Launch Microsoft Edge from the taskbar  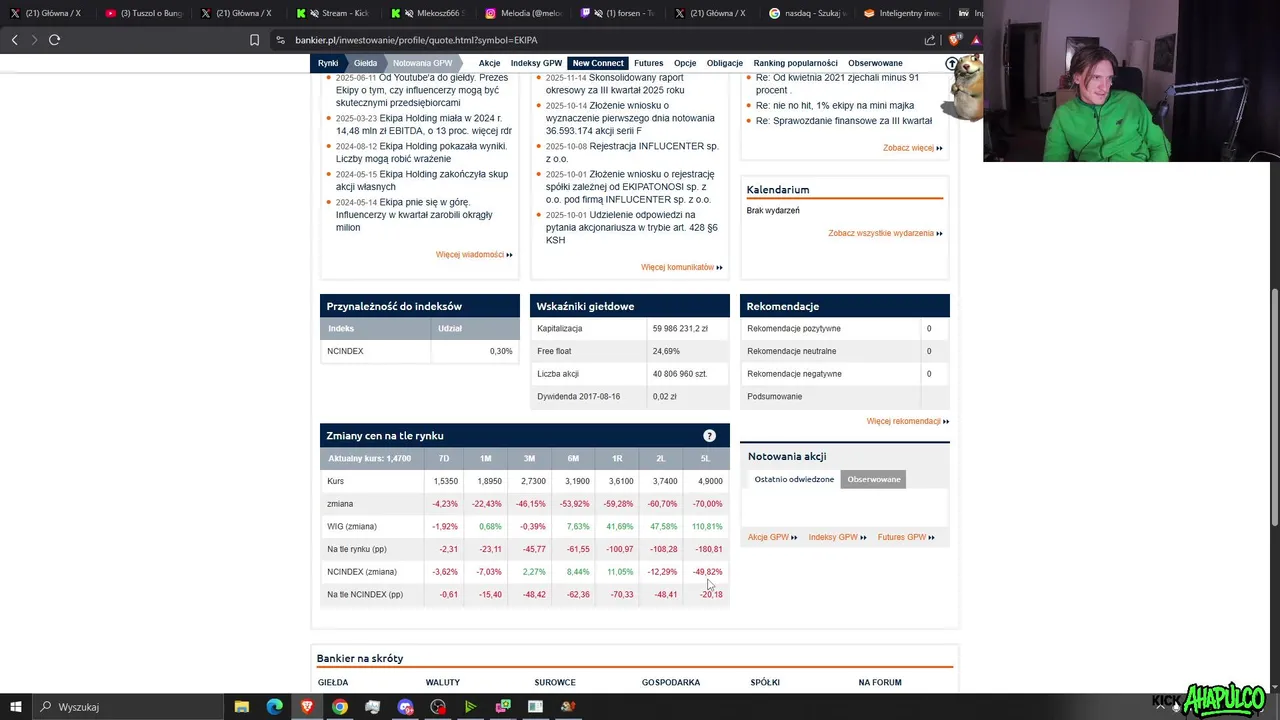274,707
